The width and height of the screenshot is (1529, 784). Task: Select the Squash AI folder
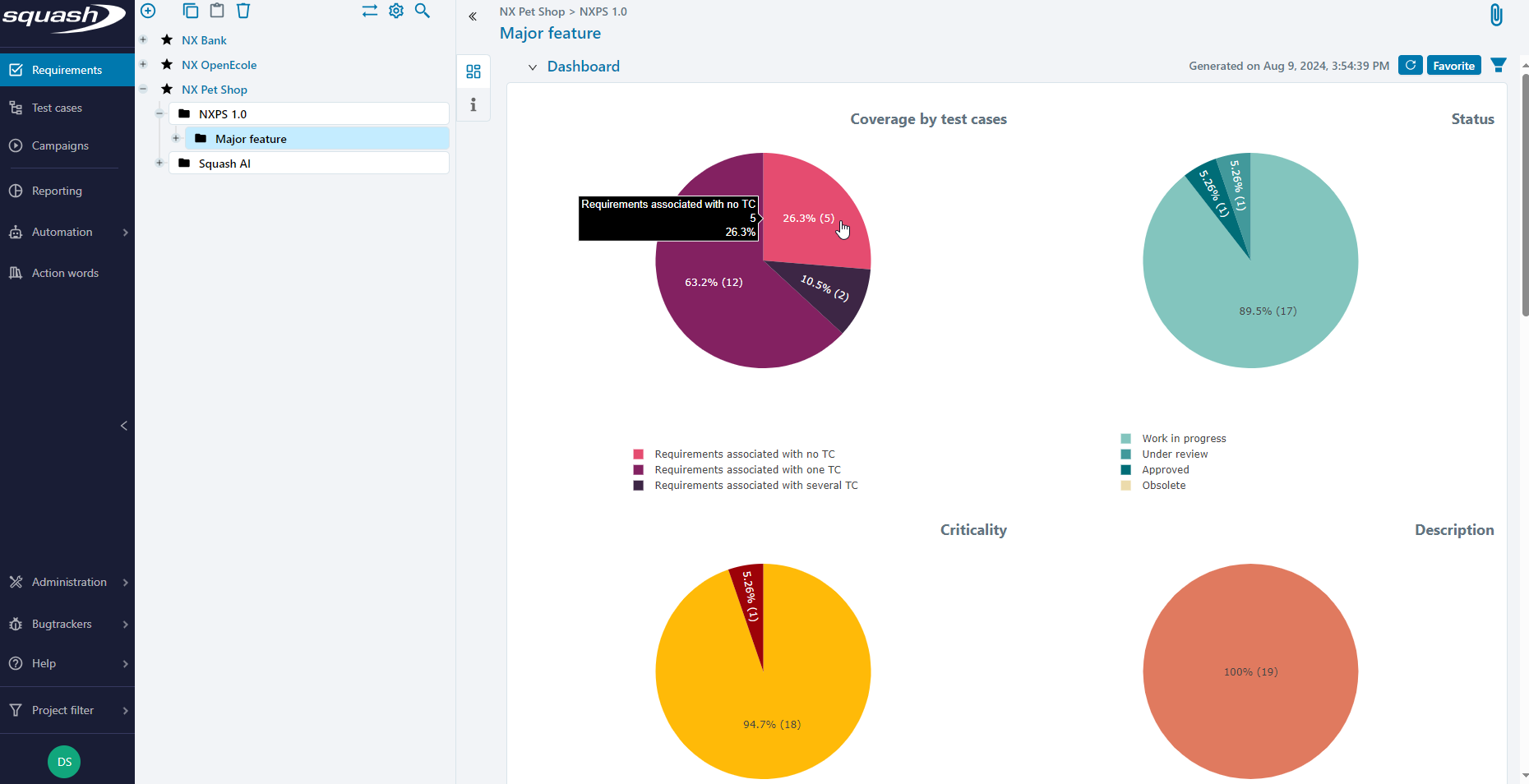[x=224, y=164]
